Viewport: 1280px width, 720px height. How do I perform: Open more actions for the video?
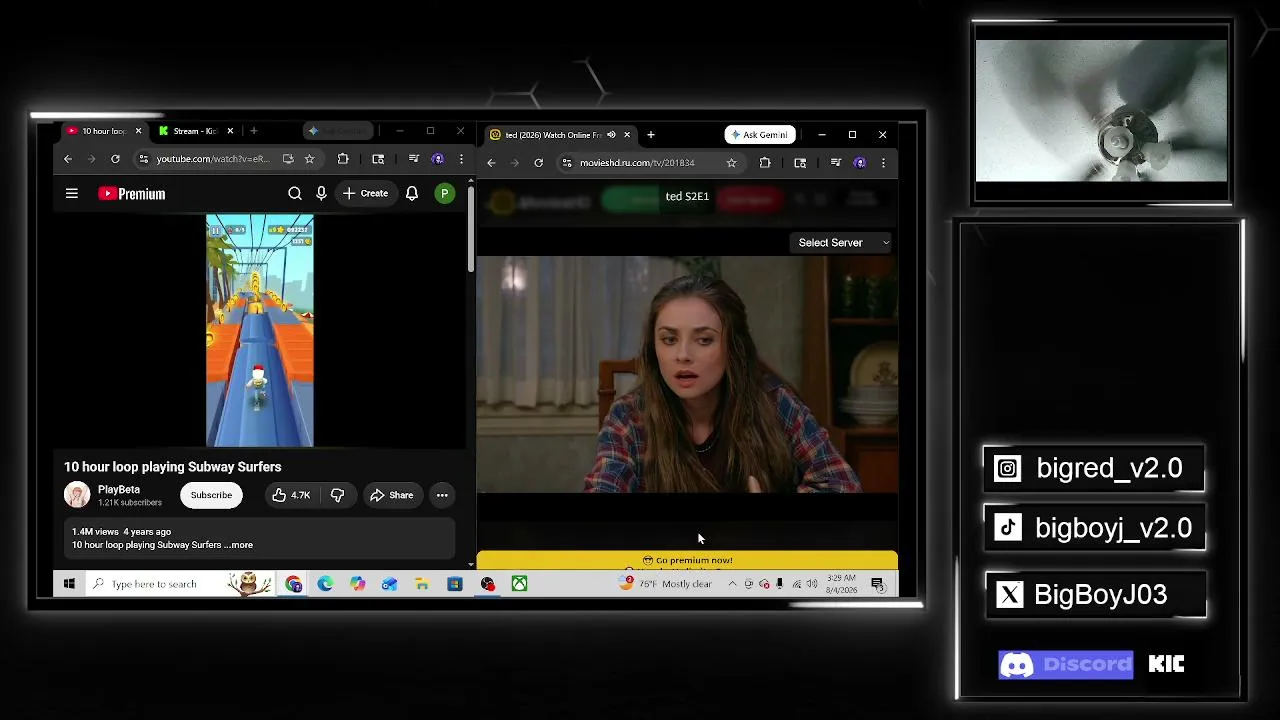tap(442, 495)
